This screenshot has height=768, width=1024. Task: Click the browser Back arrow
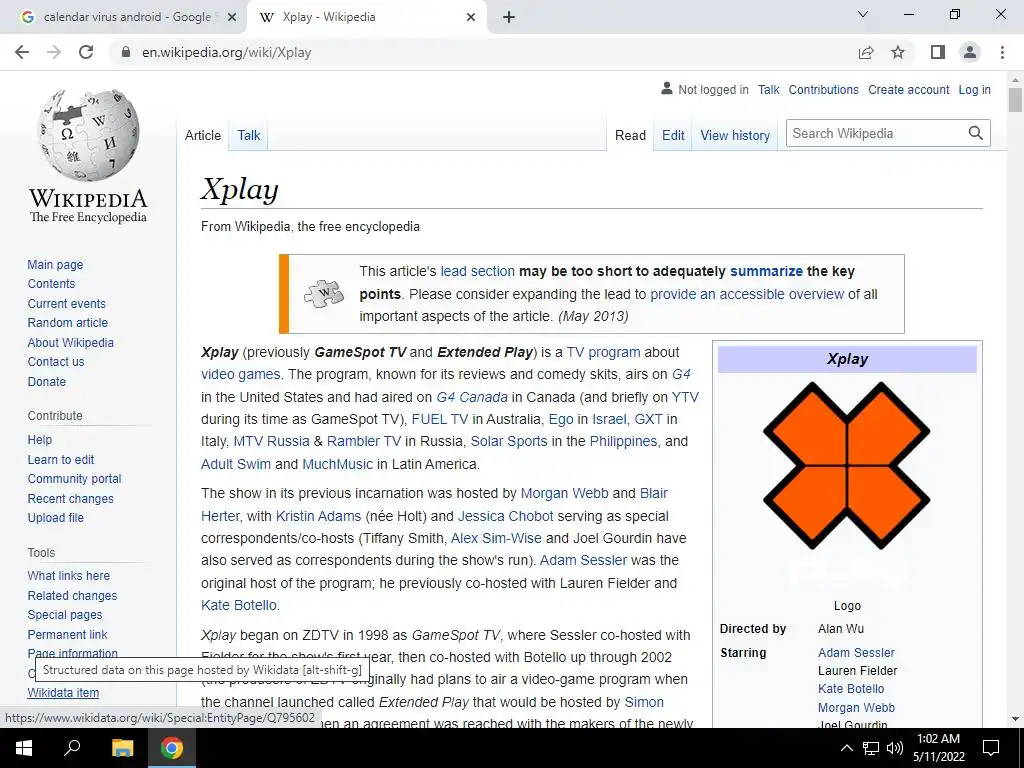click(x=22, y=52)
